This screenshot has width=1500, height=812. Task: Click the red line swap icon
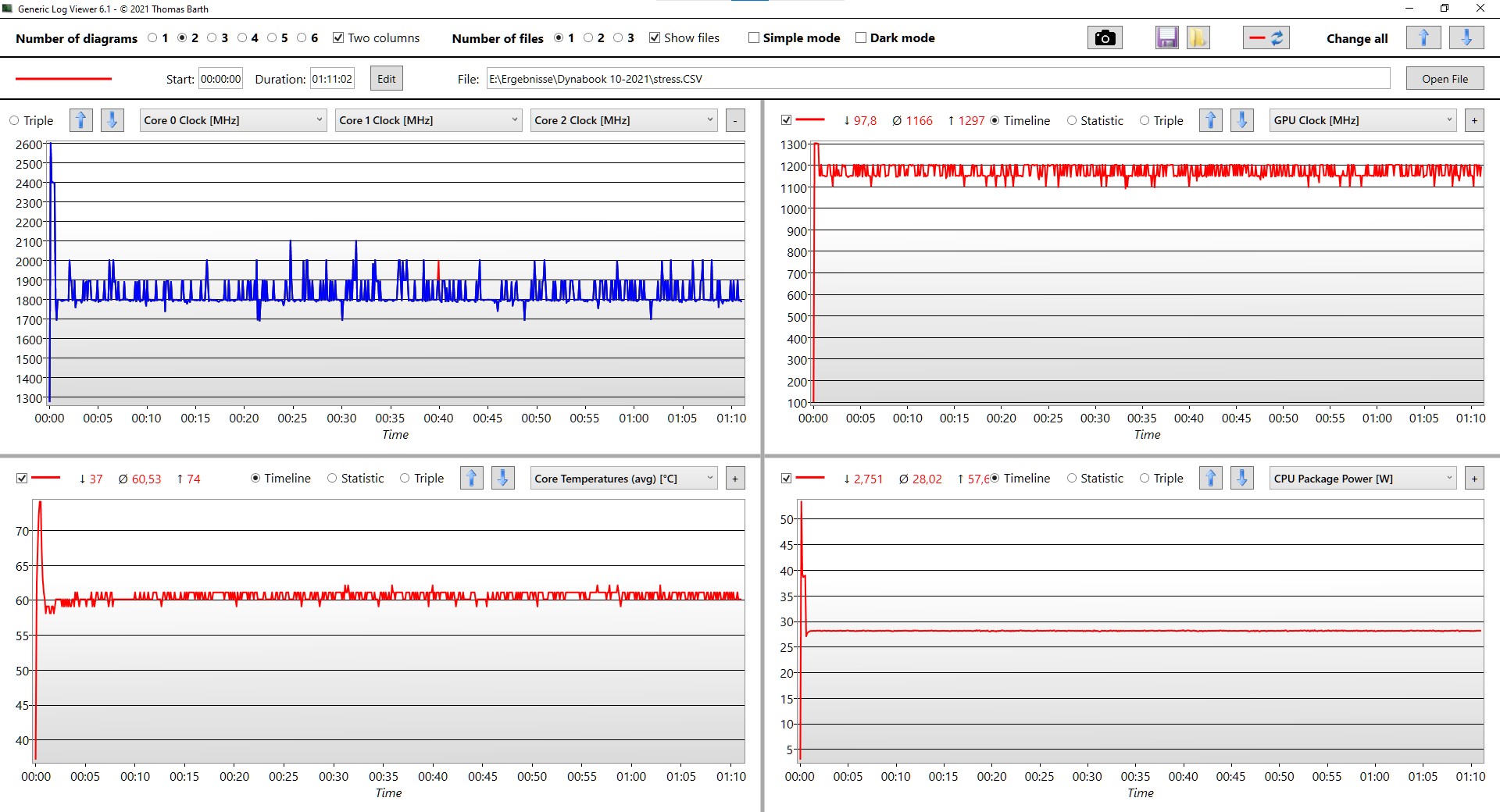(1266, 38)
